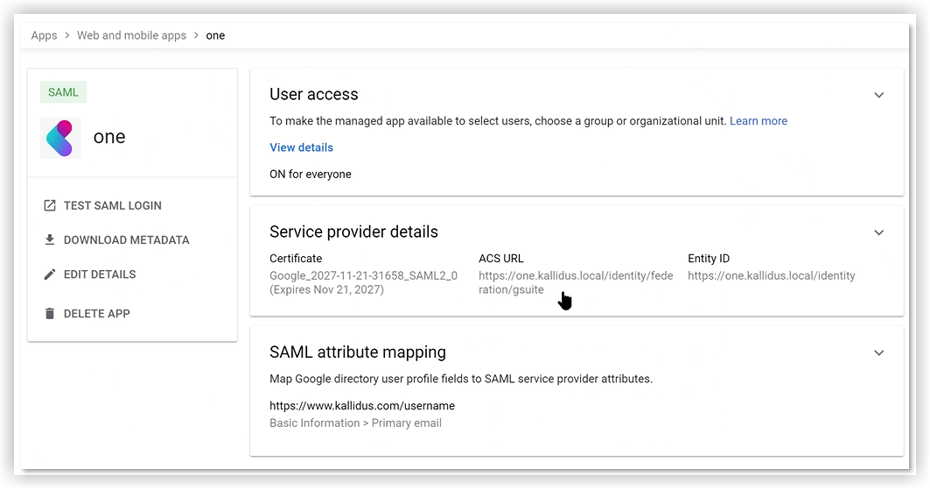Click the Entity ID URL value
The width and height of the screenshot is (930, 489).
click(x=771, y=275)
